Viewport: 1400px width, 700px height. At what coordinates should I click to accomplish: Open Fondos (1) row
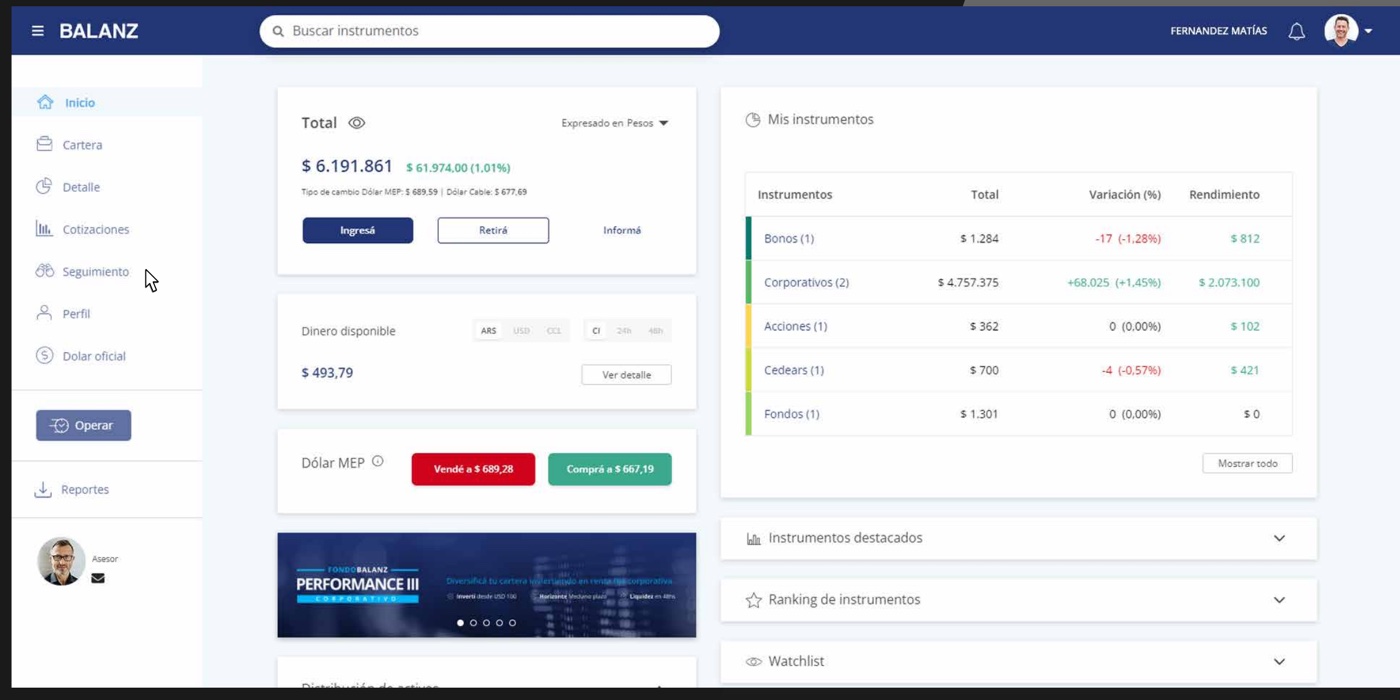click(1019, 414)
